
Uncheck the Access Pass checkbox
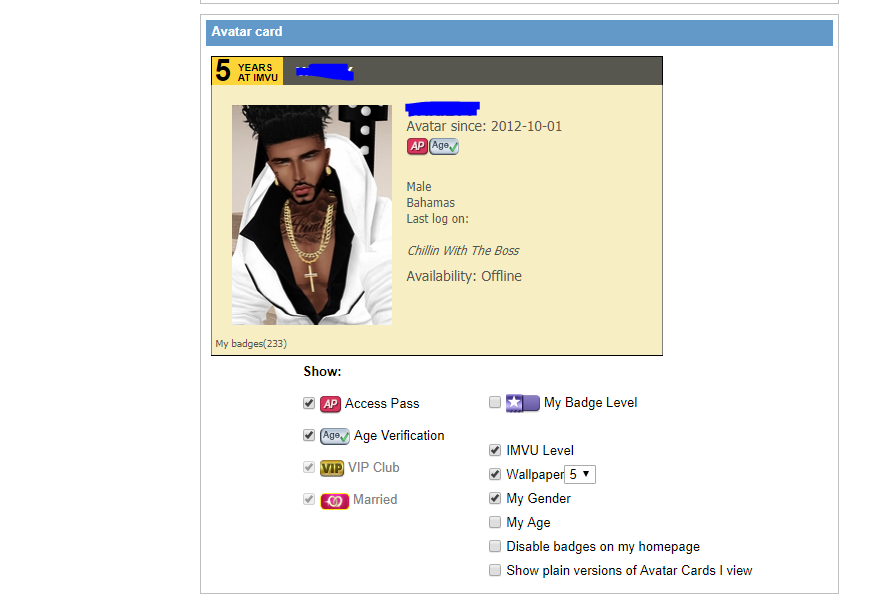[x=309, y=403]
